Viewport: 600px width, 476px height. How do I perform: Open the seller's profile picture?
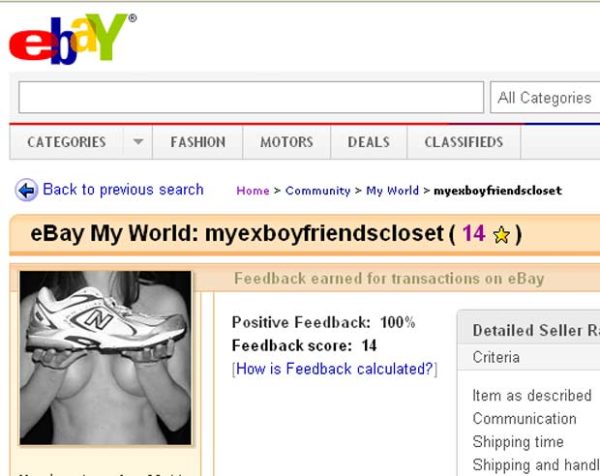click(105, 358)
